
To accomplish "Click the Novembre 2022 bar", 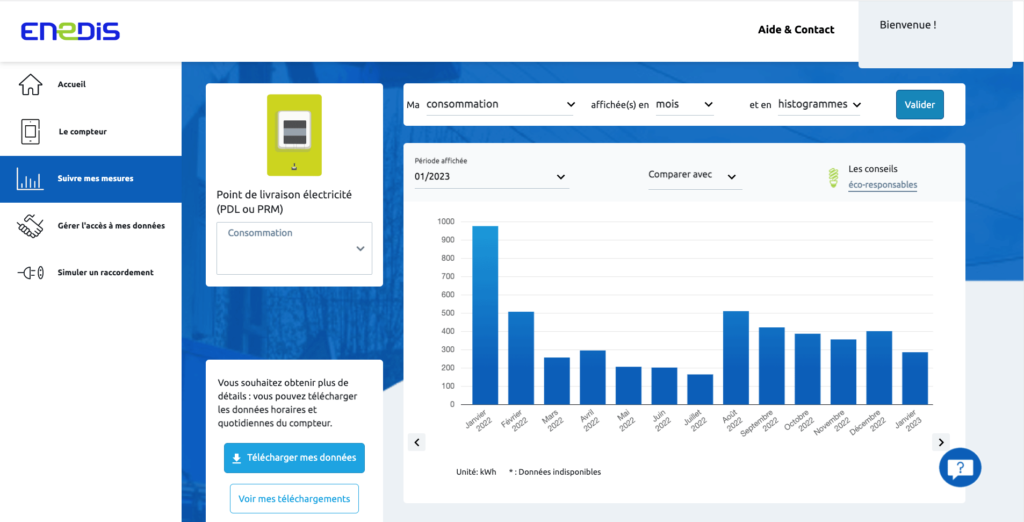I will click(x=843, y=372).
